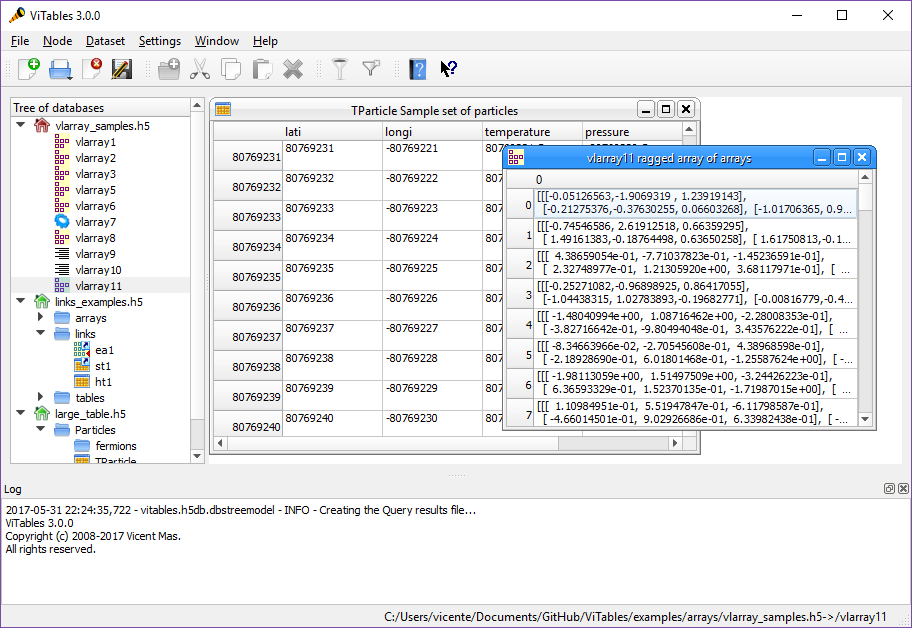
Task: Click the Delete filter funnel icon
Action: pos(372,69)
